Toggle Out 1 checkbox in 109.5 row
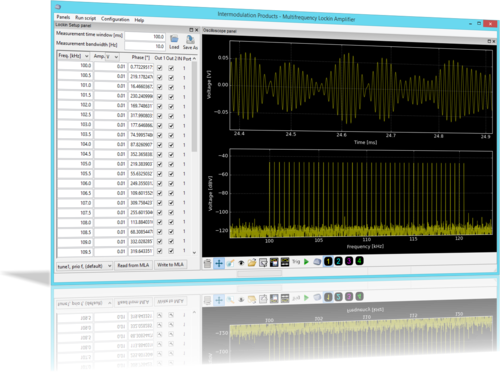Screen dimensions: 500x372 (160, 251)
